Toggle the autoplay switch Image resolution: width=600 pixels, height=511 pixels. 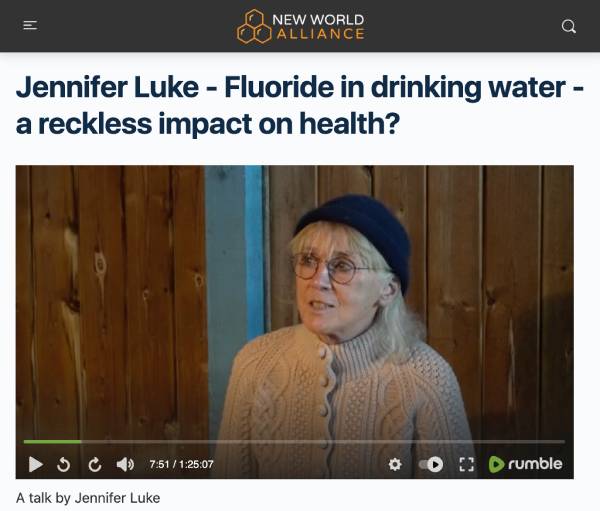click(431, 464)
